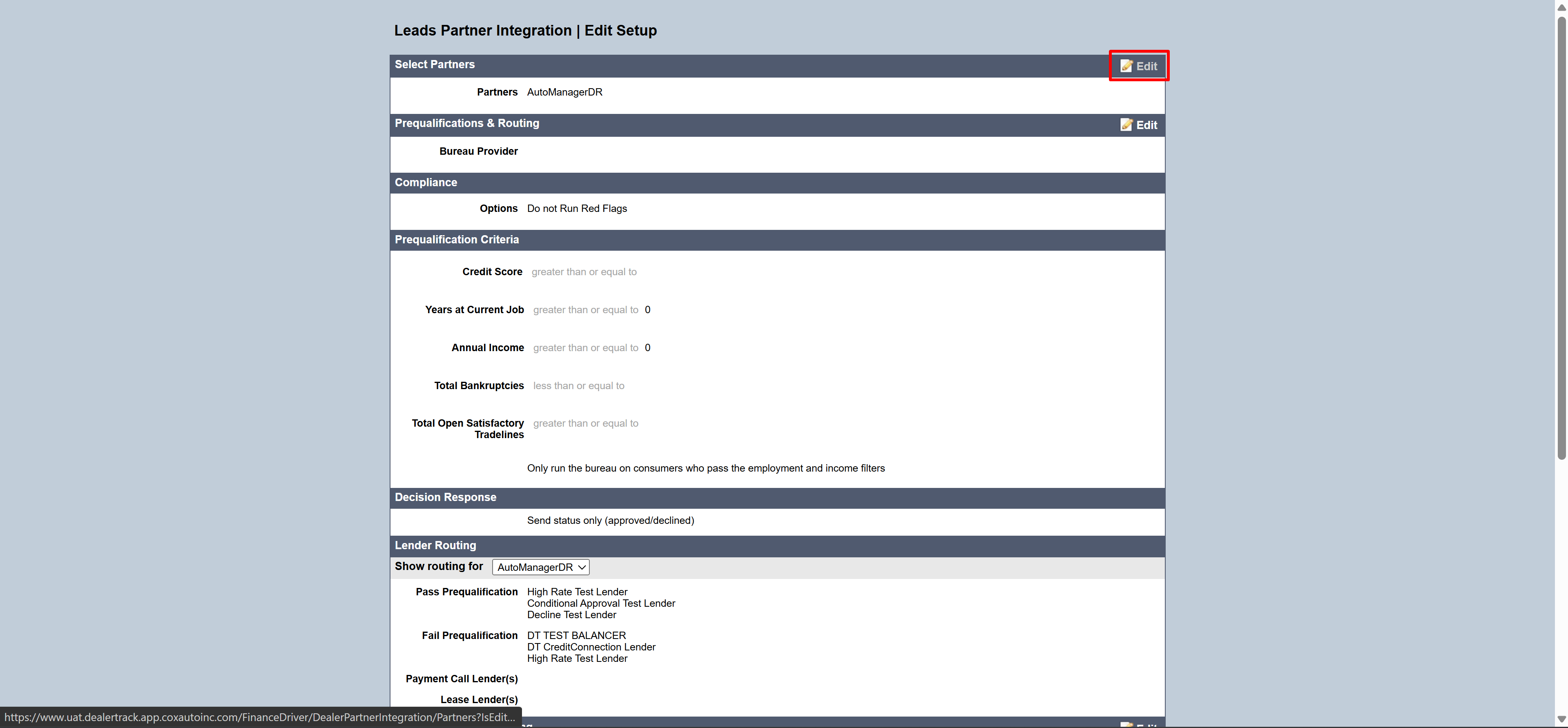The width and height of the screenshot is (1568, 728).
Task: Click the Credit Score label
Action: [x=492, y=272]
